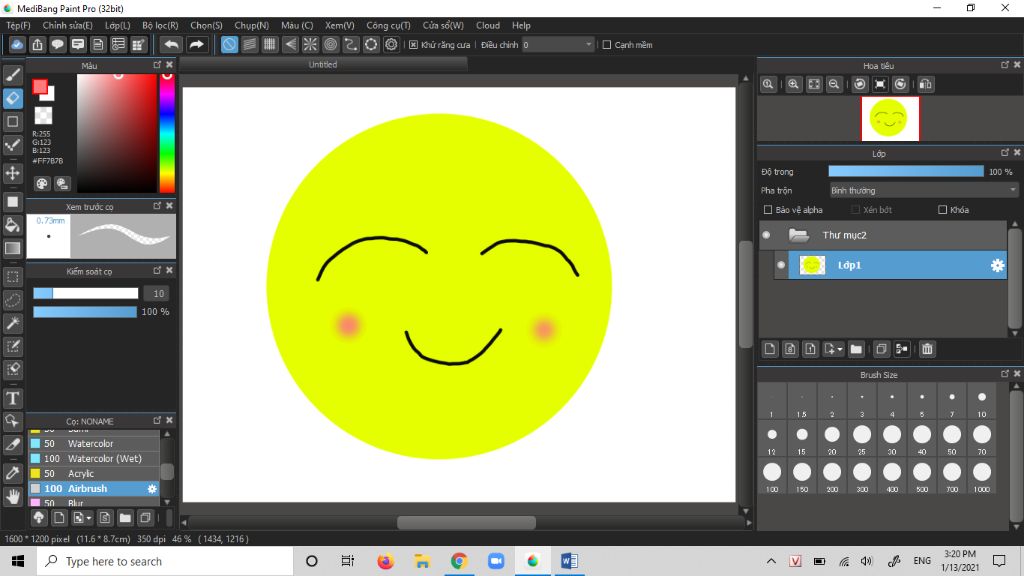Image resolution: width=1024 pixels, height=576 pixels.
Task: Add new layer folder icon
Action: point(856,349)
